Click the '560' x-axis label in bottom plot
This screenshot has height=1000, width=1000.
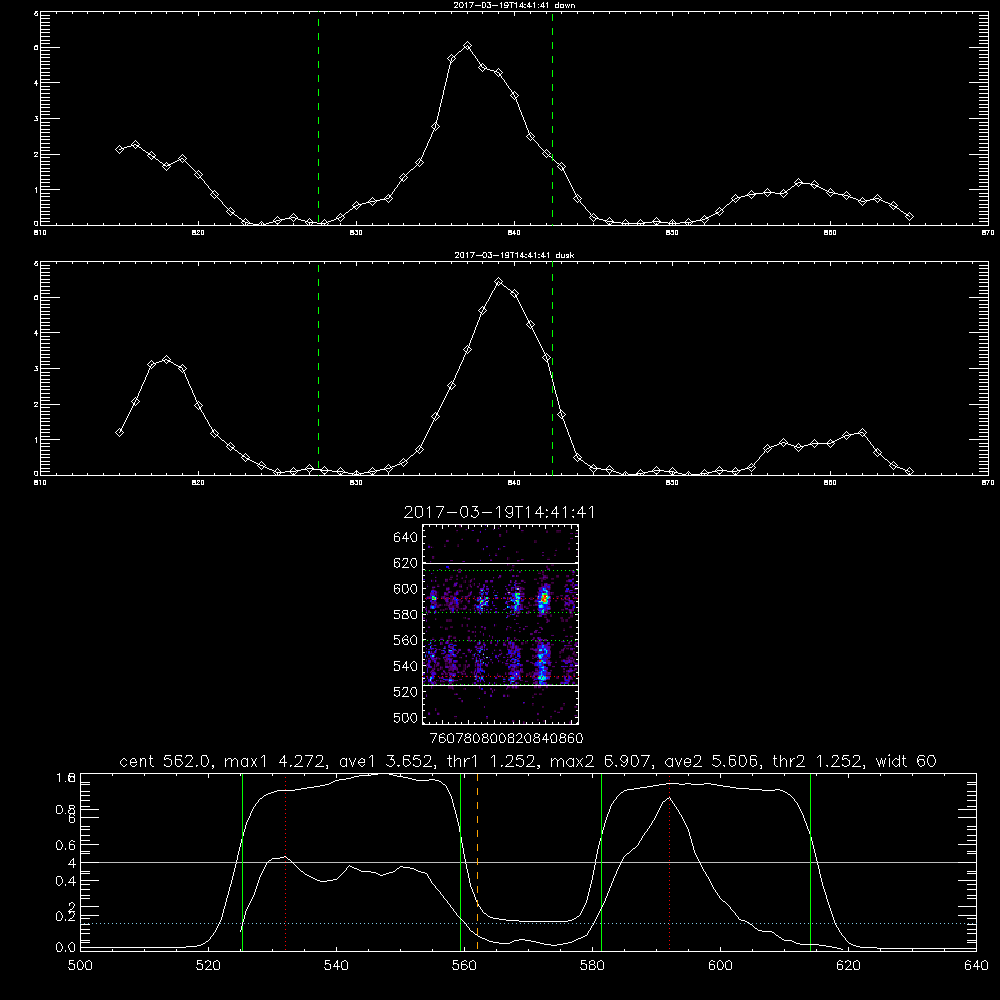click(x=464, y=966)
